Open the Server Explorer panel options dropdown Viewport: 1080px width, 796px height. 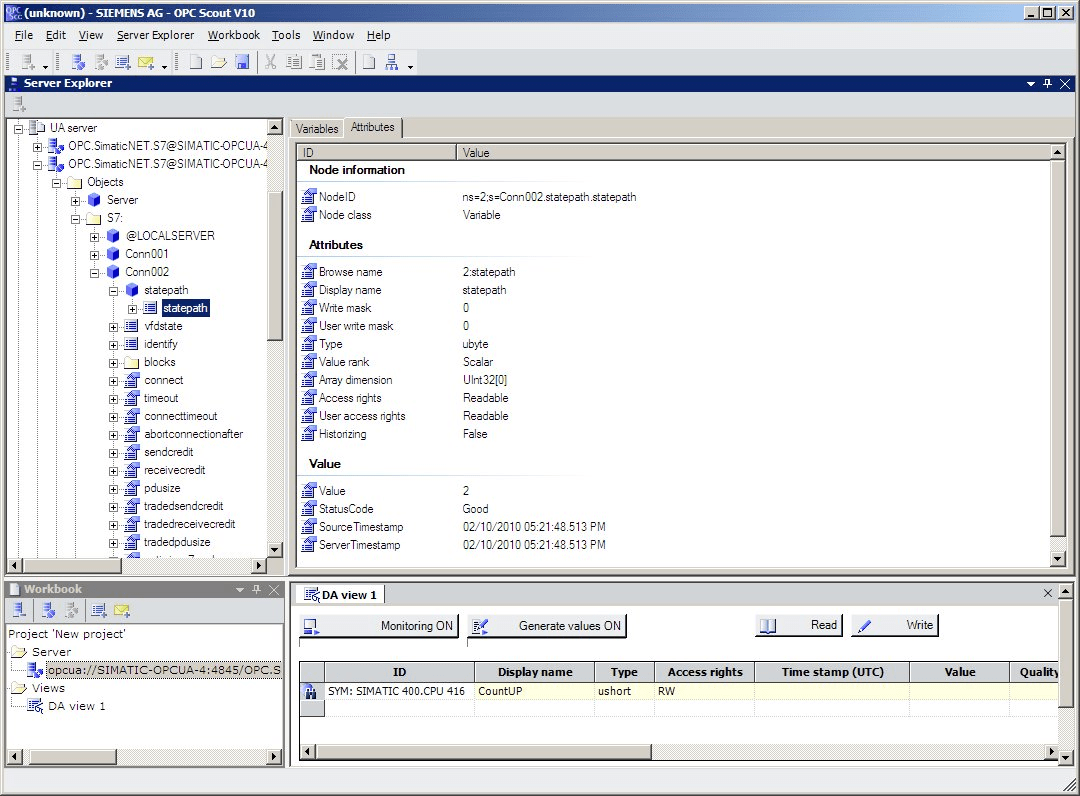[1030, 84]
